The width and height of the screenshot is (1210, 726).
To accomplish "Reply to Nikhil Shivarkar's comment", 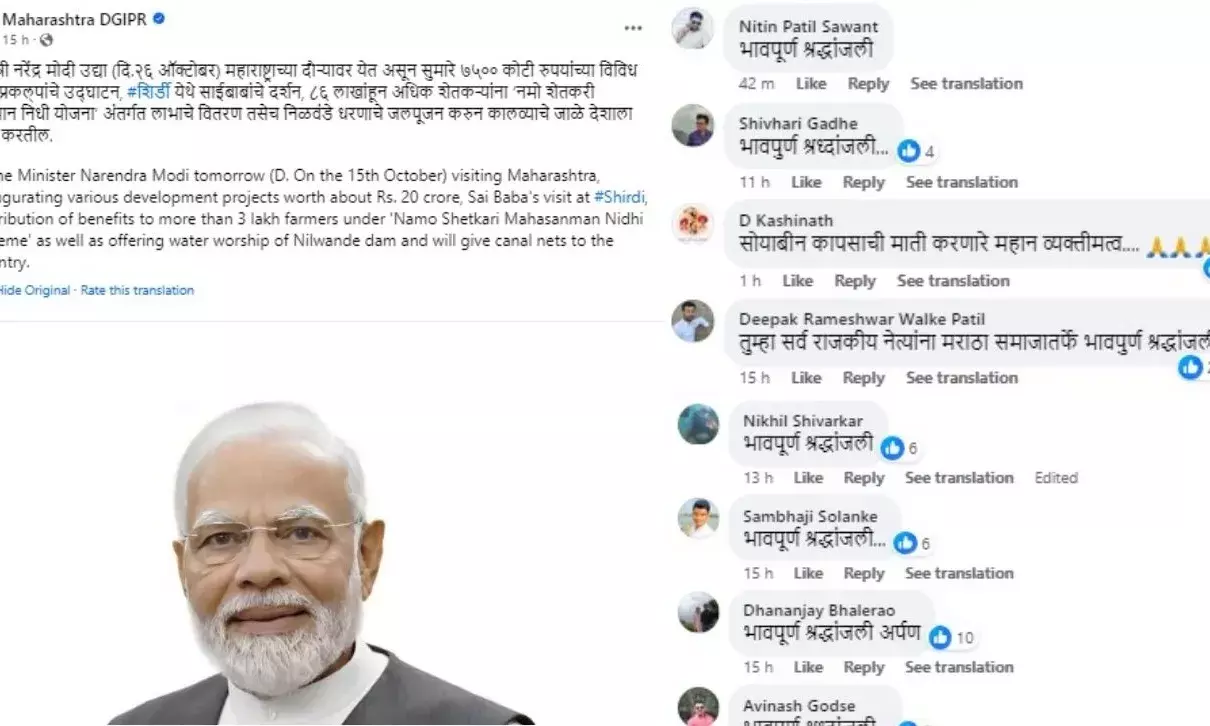I will pyautogui.click(x=864, y=478).
